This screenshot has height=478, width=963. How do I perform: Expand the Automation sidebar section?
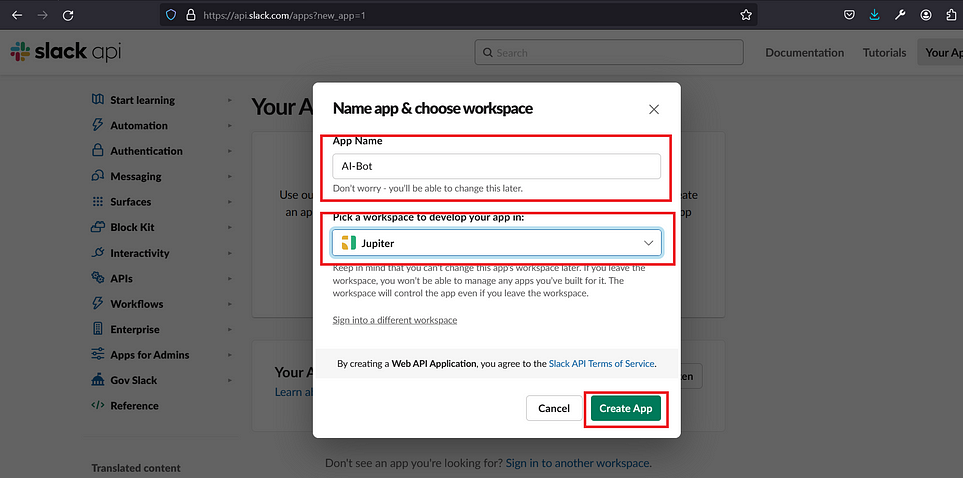point(162,125)
